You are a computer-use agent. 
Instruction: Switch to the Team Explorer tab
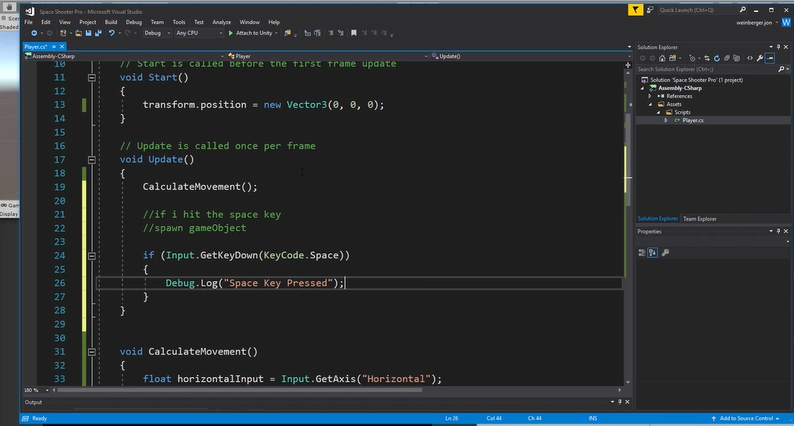[x=700, y=219]
